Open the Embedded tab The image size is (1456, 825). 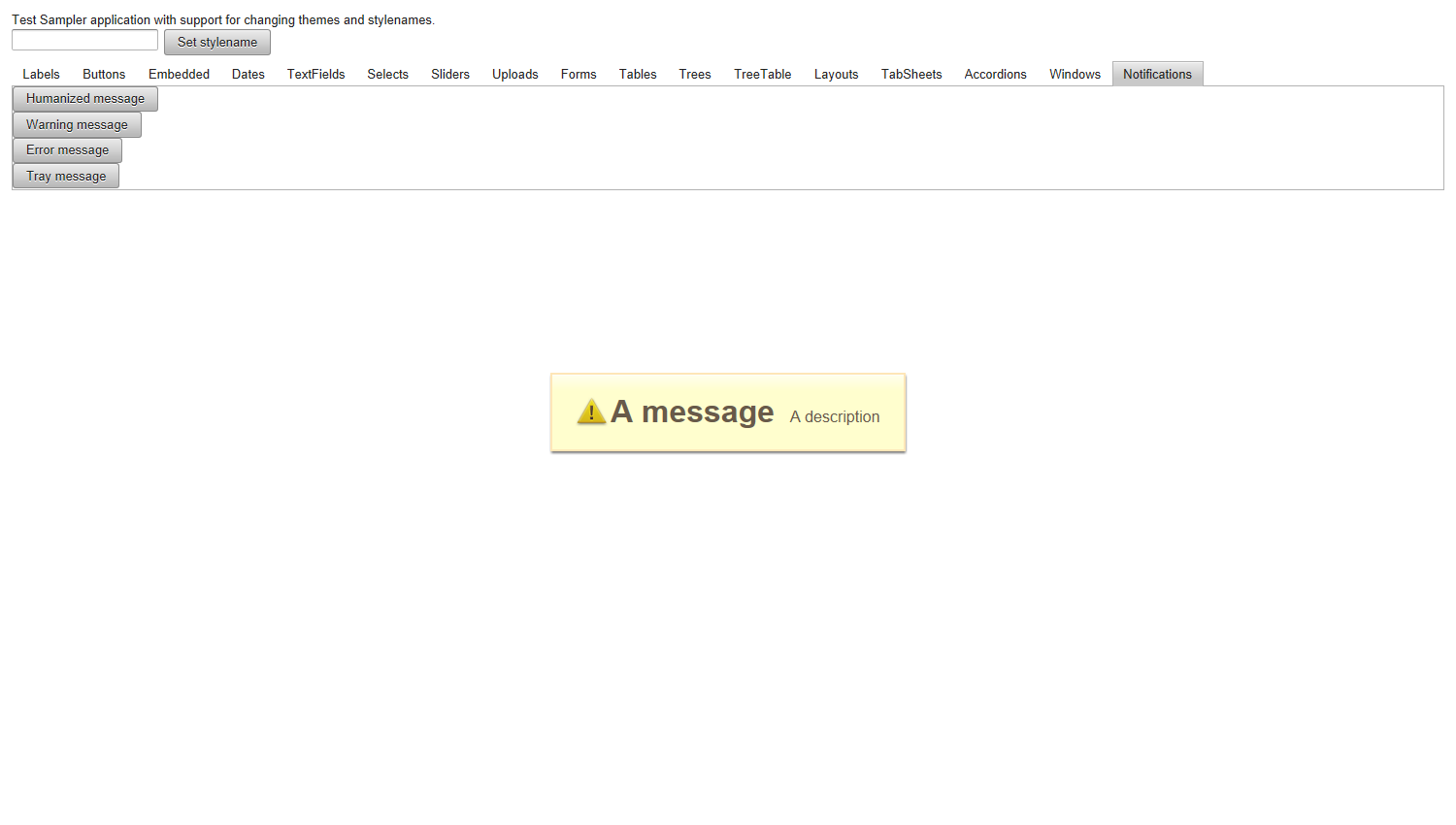(179, 74)
